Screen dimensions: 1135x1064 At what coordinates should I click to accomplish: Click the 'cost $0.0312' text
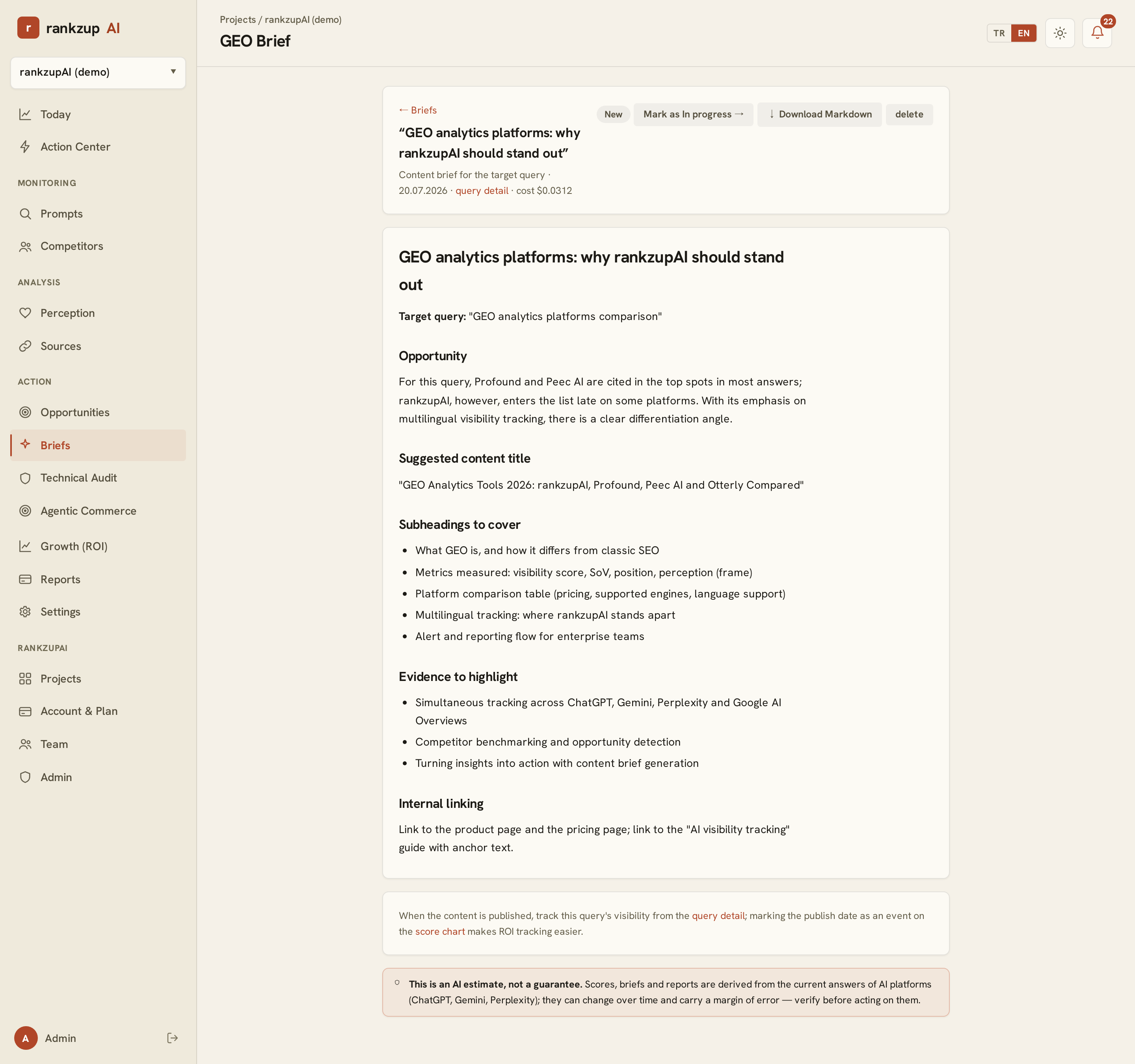tap(543, 191)
